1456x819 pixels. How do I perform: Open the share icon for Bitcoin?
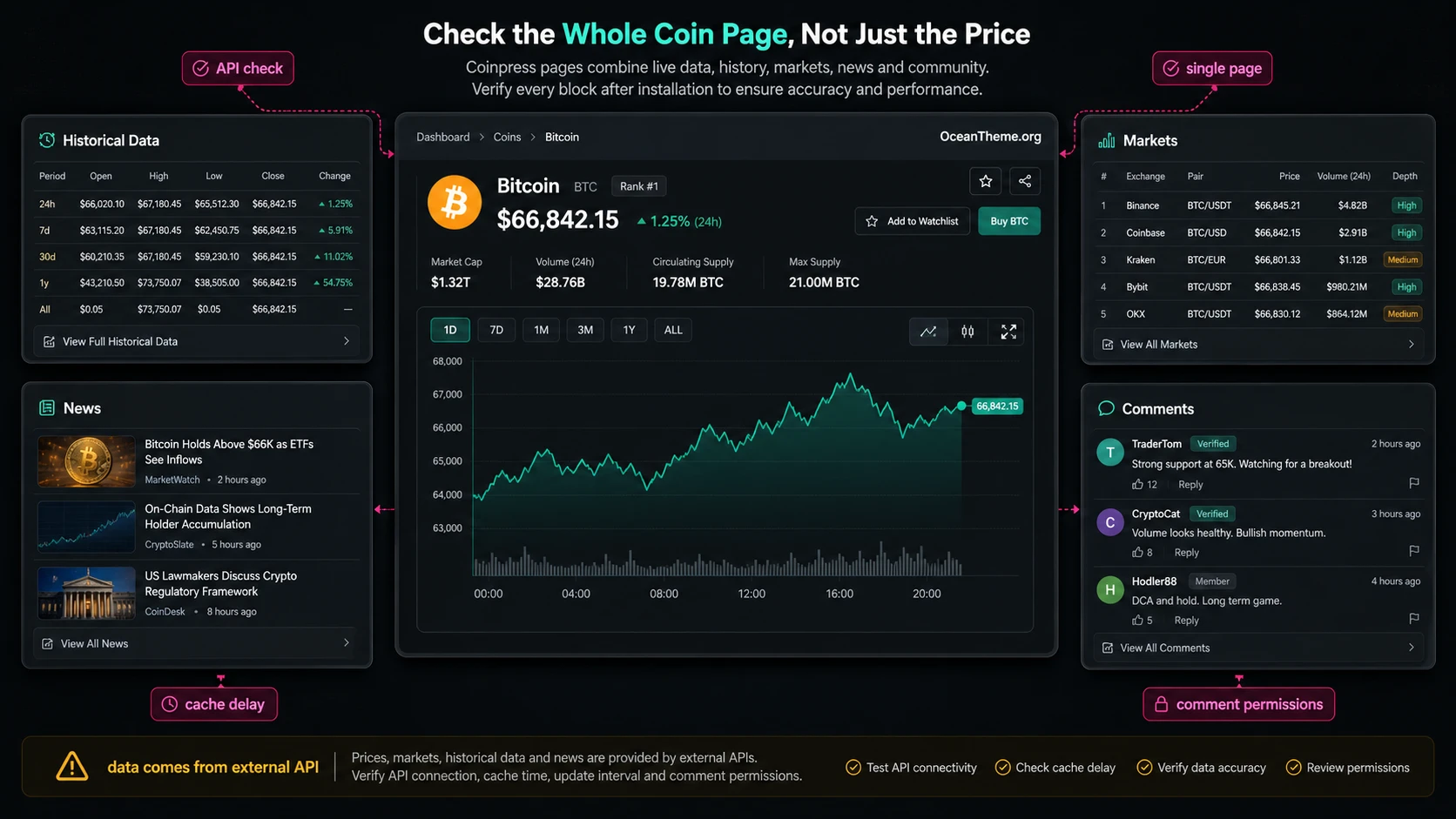coord(1025,181)
